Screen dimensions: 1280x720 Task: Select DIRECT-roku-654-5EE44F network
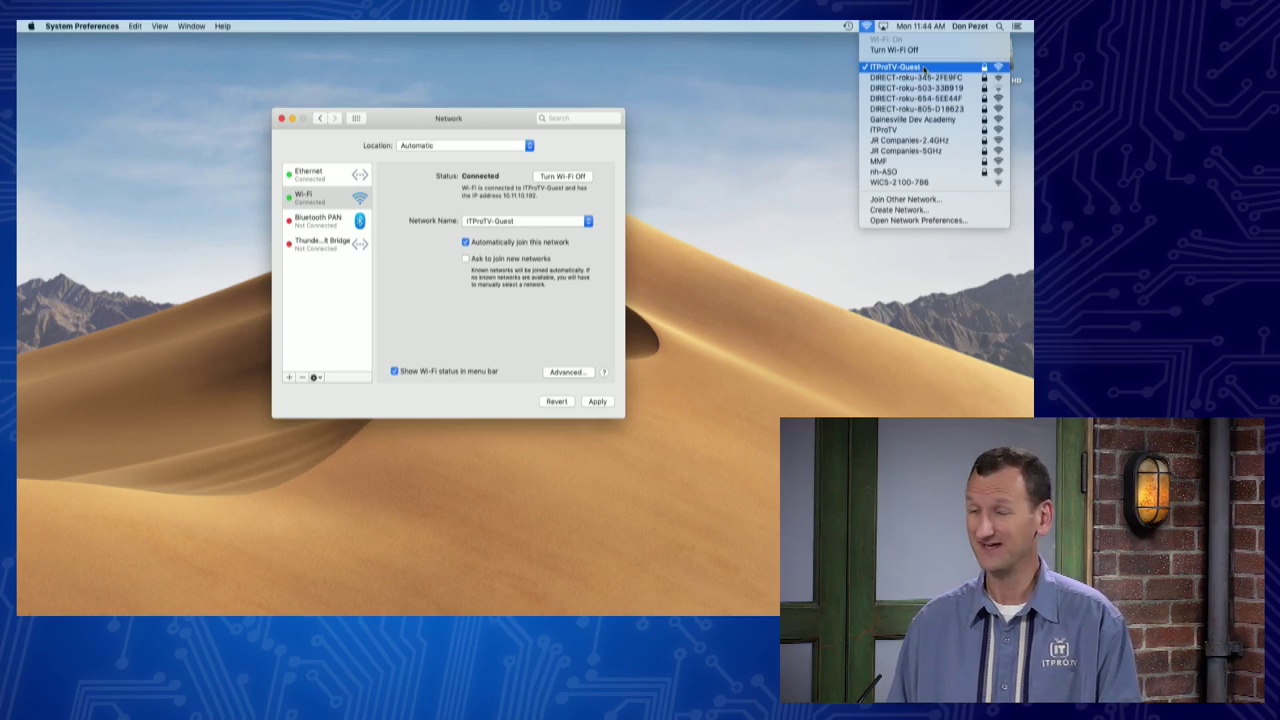pos(934,99)
